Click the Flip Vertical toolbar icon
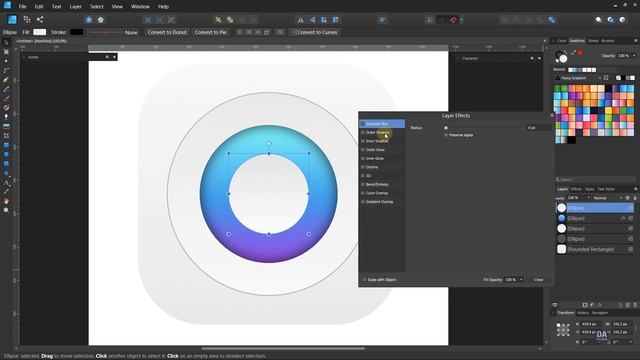 click(x=312, y=20)
